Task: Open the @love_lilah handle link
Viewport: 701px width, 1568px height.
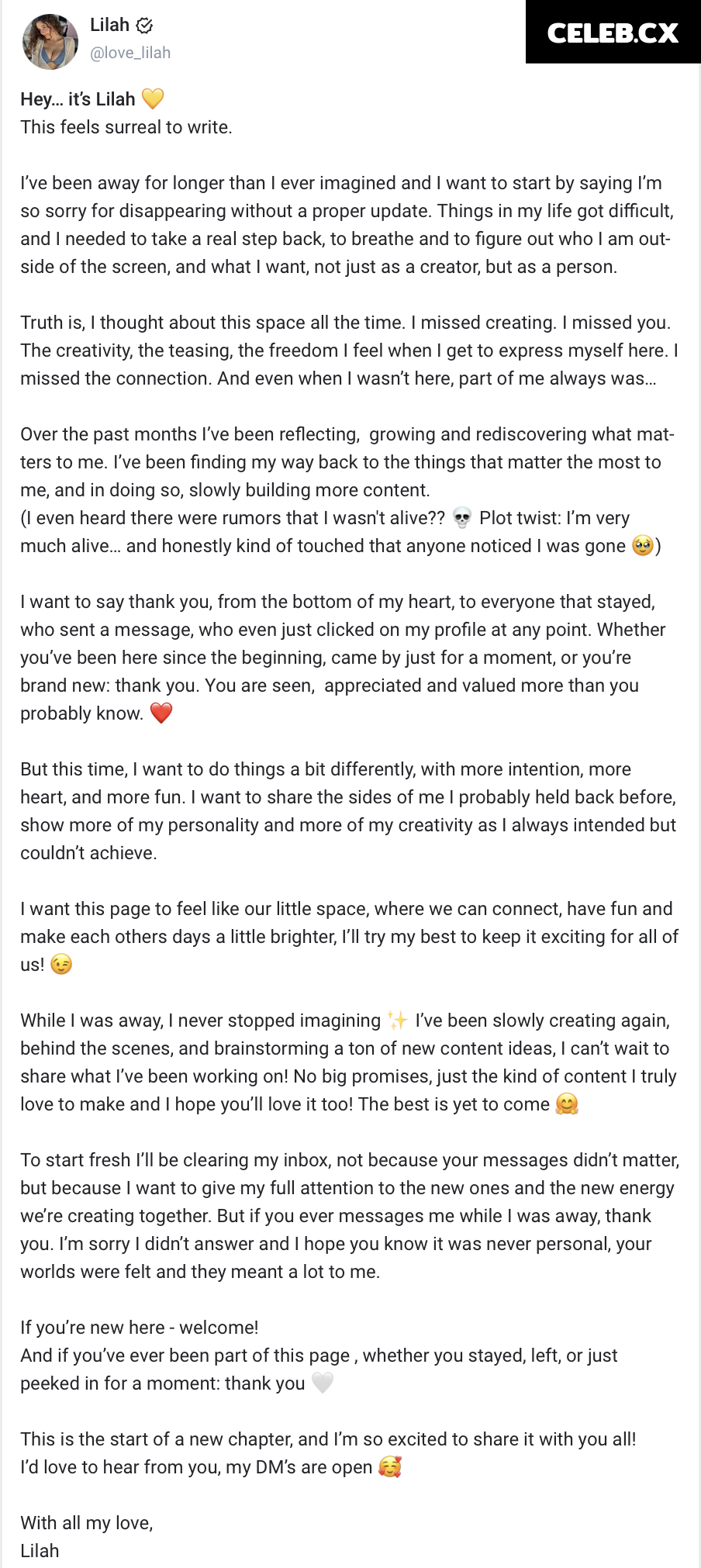Action: coord(130,53)
